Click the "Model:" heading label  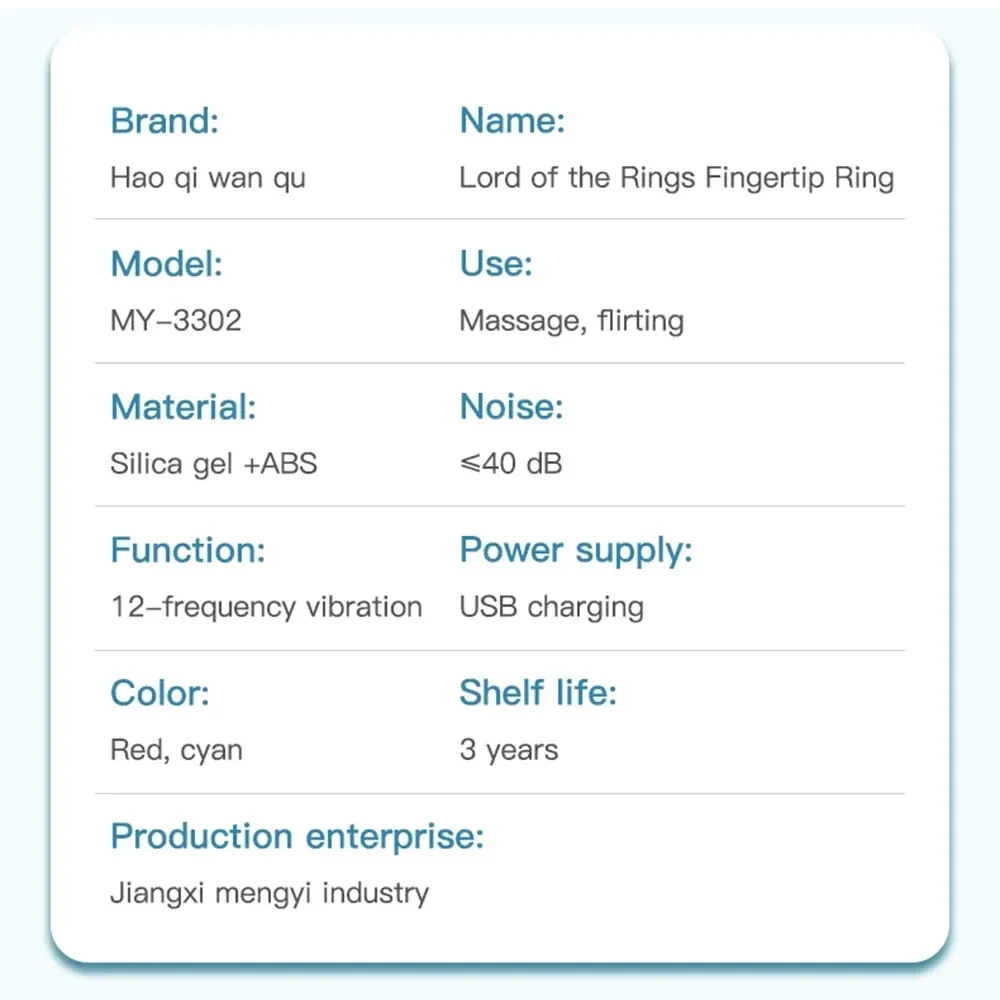click(166, 264)
